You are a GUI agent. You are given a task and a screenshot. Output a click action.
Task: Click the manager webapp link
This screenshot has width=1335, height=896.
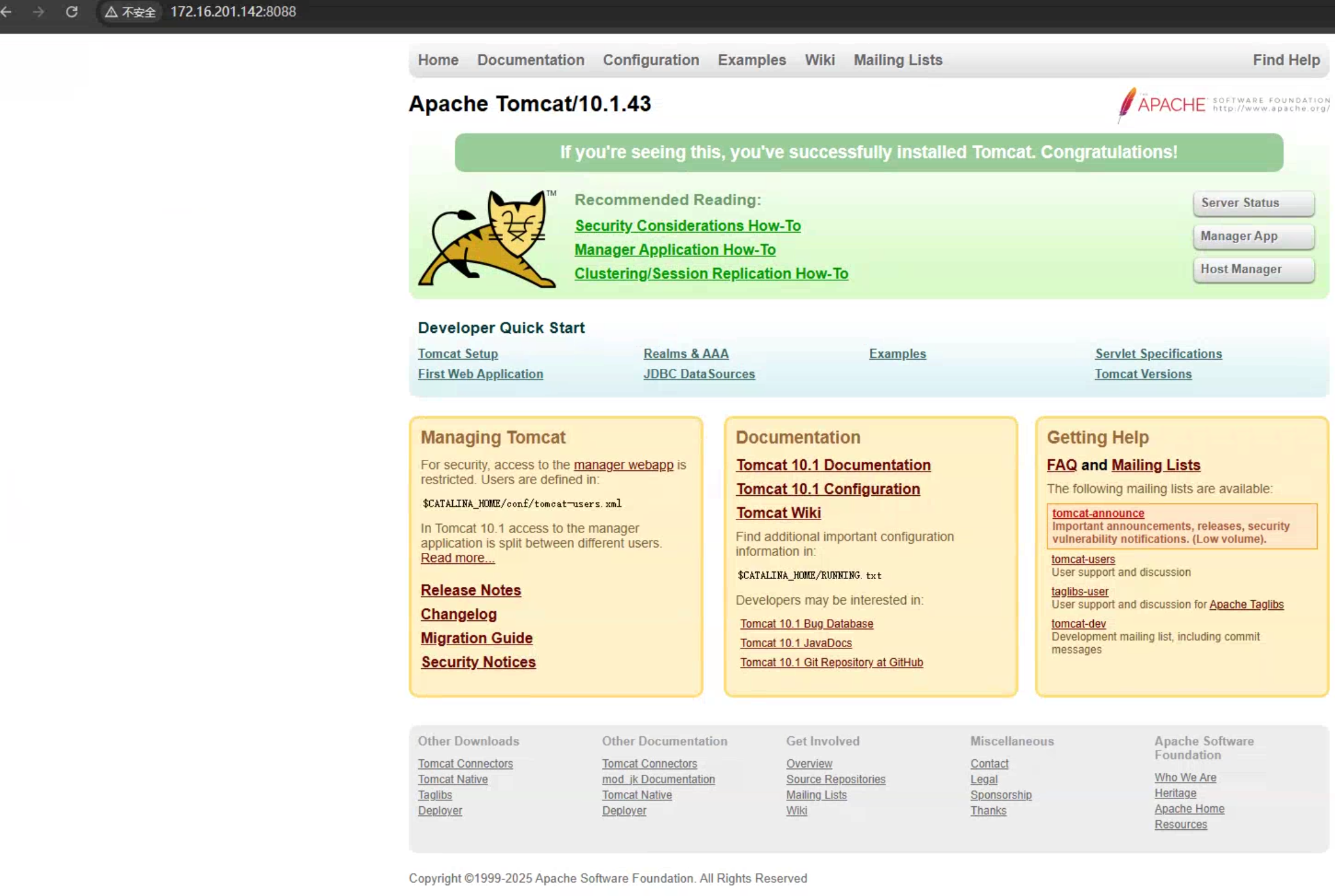(624, 465)
